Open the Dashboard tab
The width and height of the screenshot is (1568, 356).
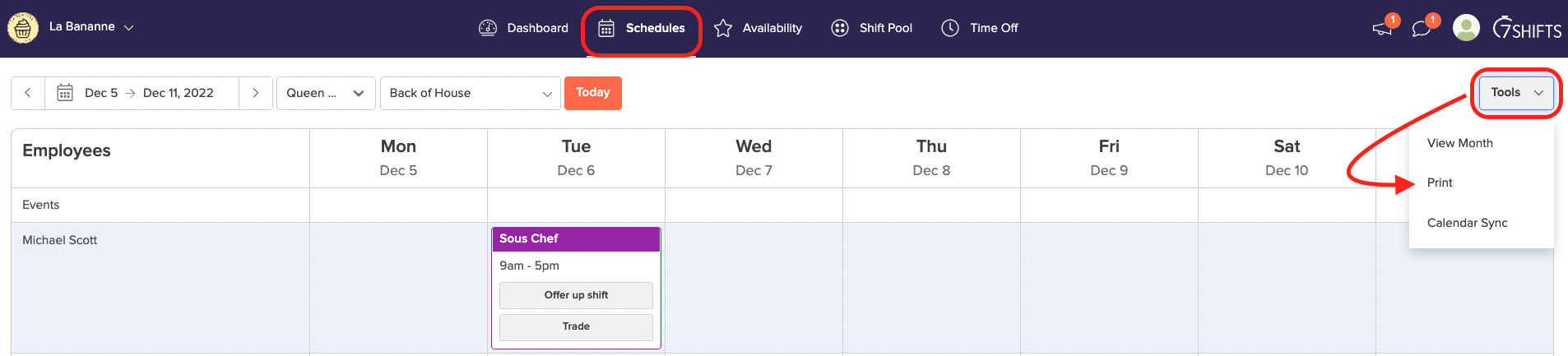point(523,28)
